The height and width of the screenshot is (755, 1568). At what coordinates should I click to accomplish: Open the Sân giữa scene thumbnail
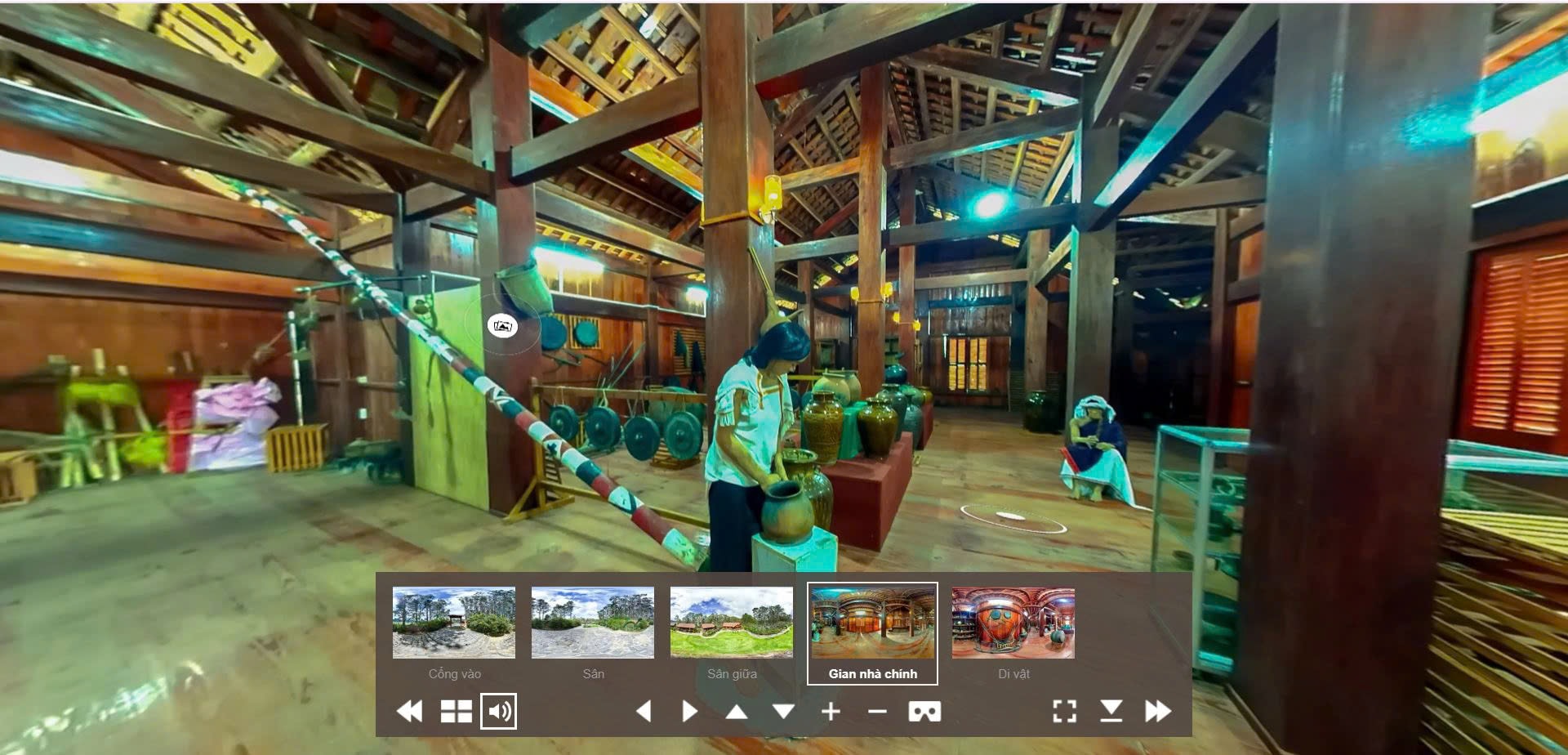732,623
